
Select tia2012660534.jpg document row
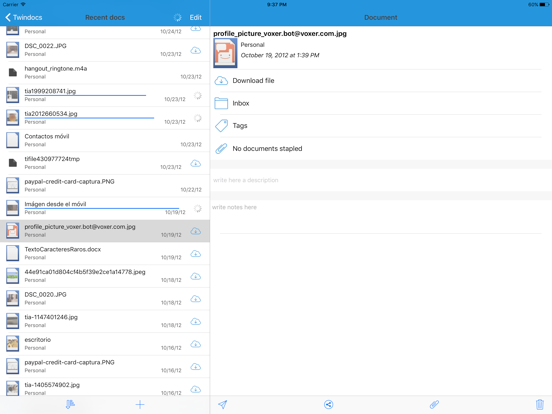105,118
